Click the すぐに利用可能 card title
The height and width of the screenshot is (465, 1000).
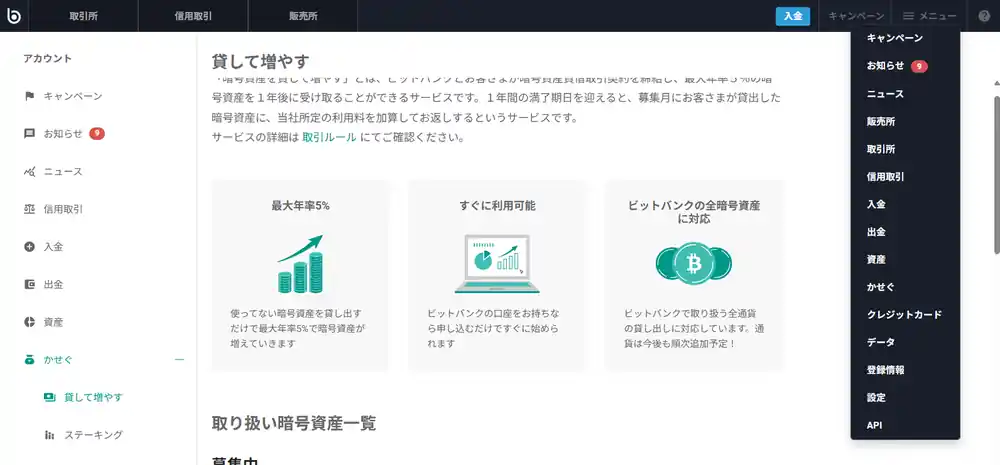pyautogui.click(x=497, y=206)
